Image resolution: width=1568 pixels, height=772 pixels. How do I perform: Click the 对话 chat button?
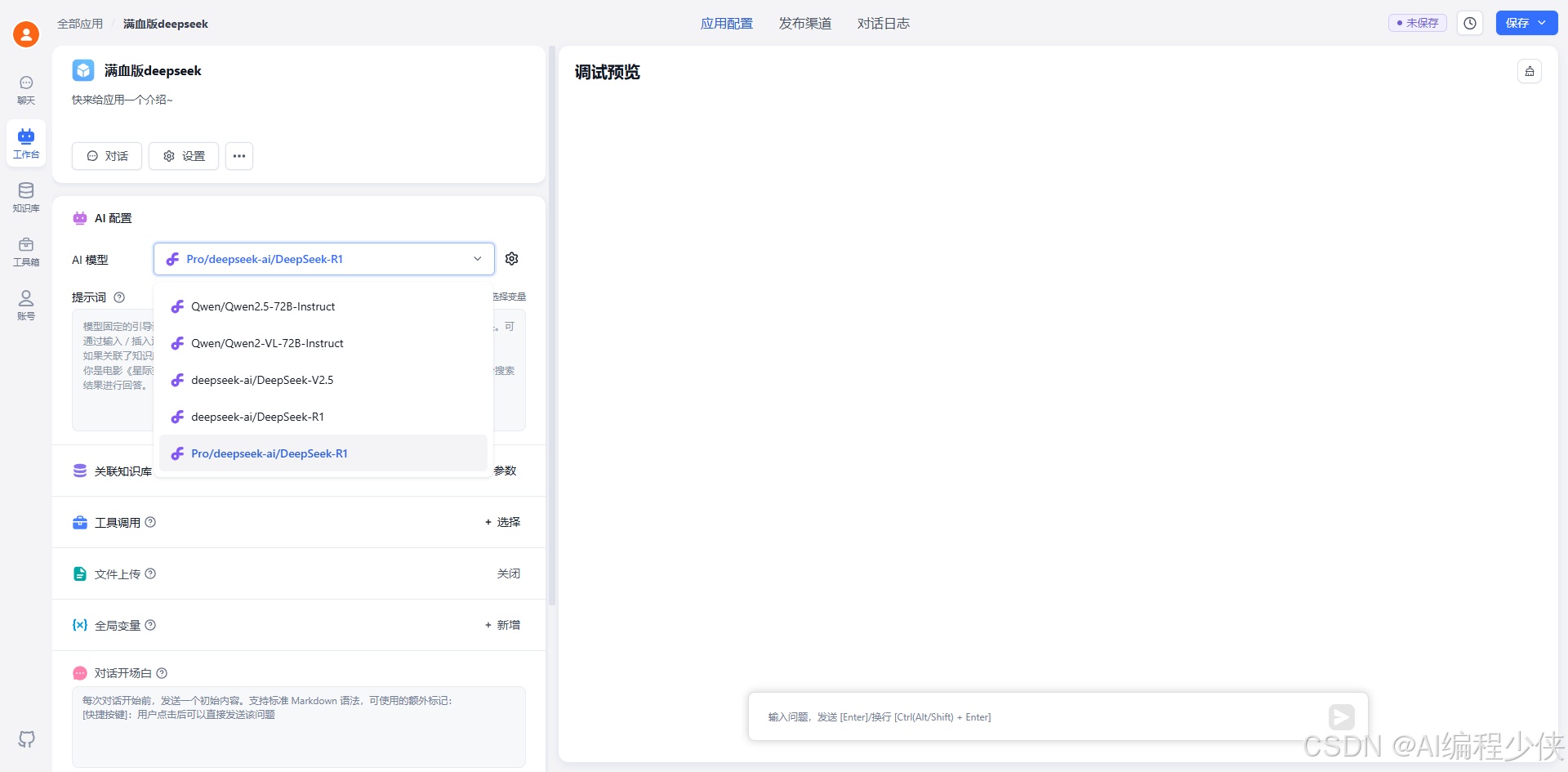107,156
